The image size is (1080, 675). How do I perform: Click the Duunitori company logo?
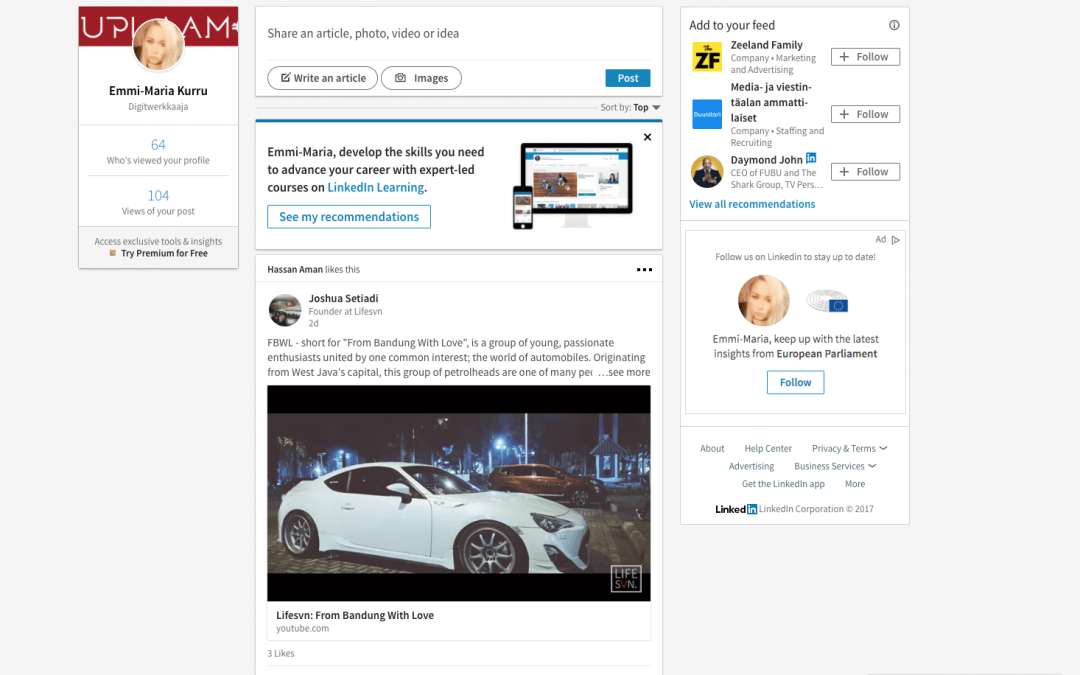(707, 114)
